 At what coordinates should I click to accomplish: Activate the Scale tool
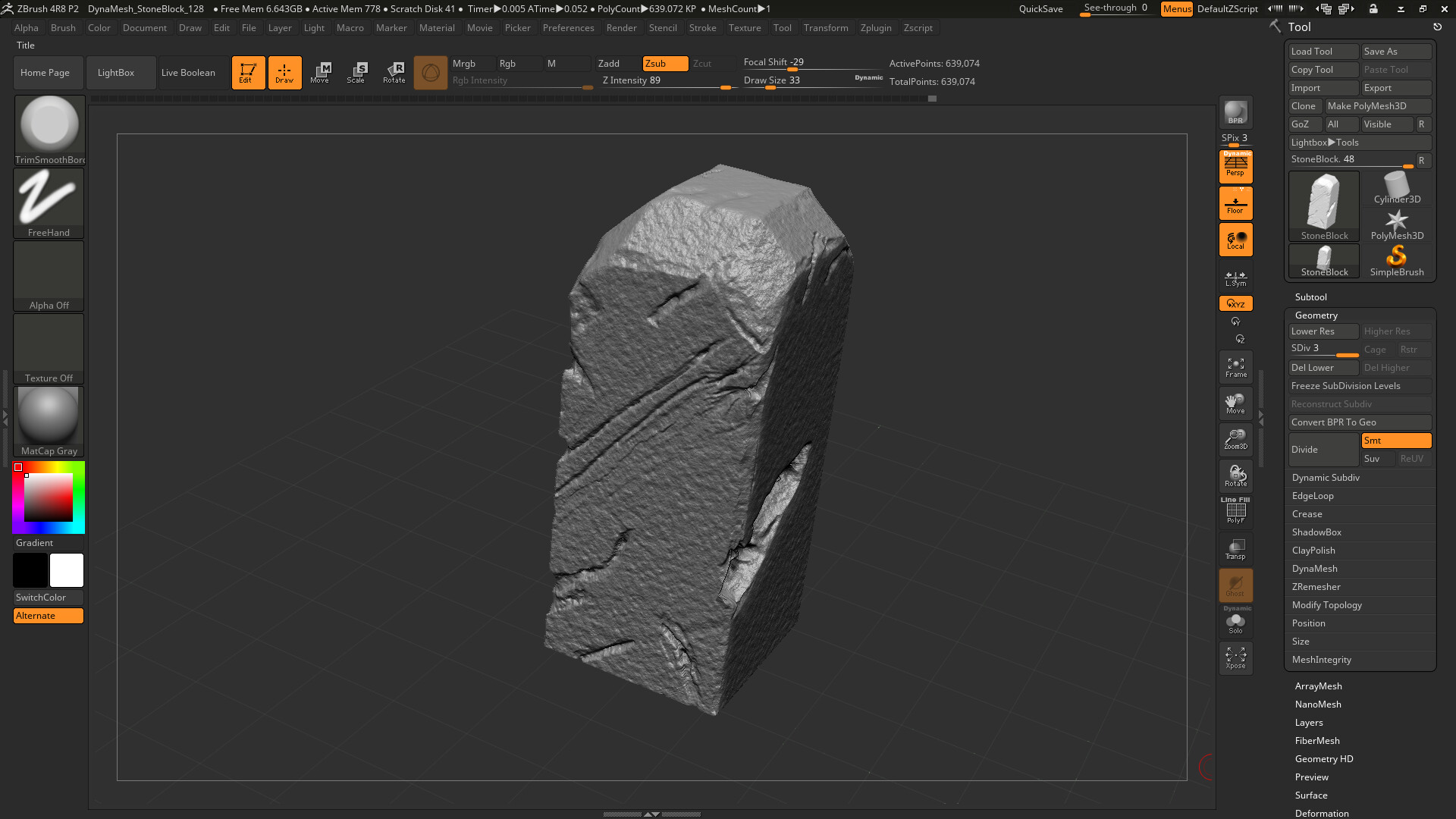356,72
